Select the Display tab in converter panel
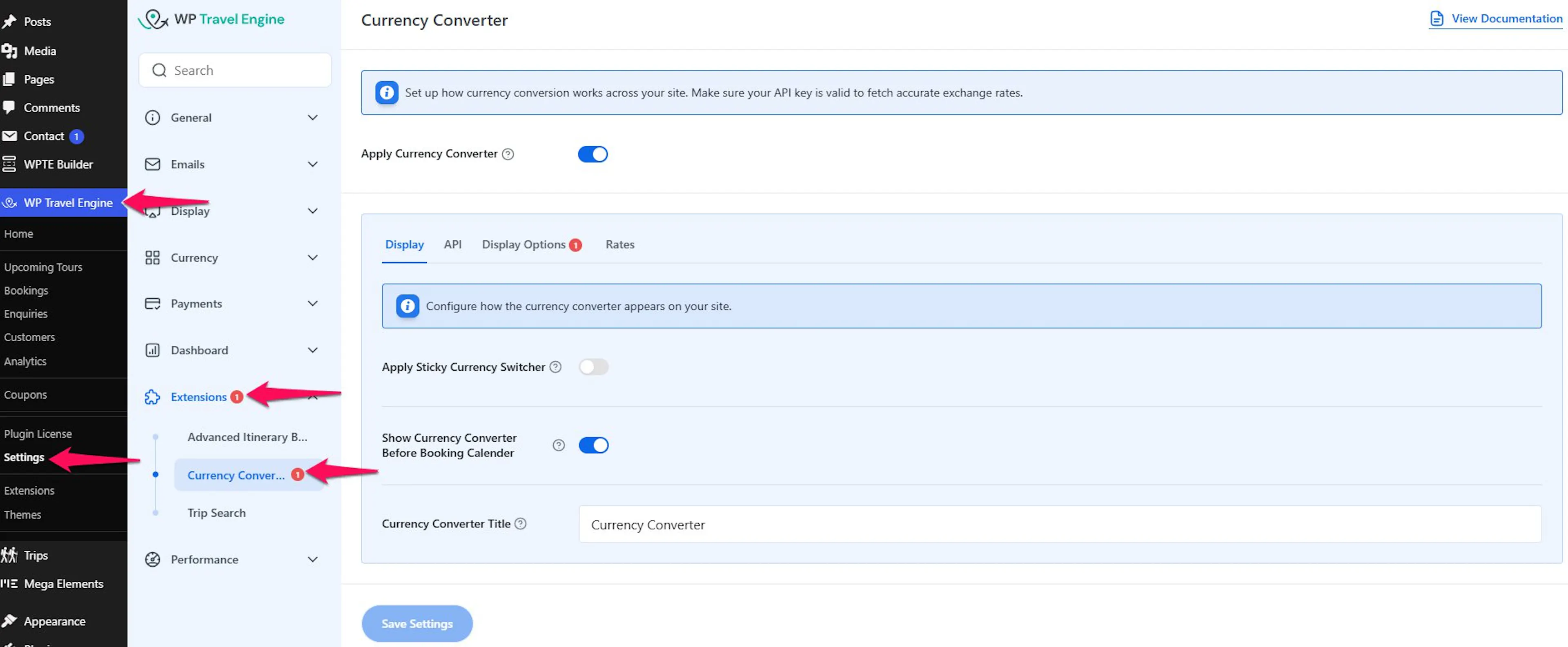The width and height of the screenshot is (1568, 647). 404,244
